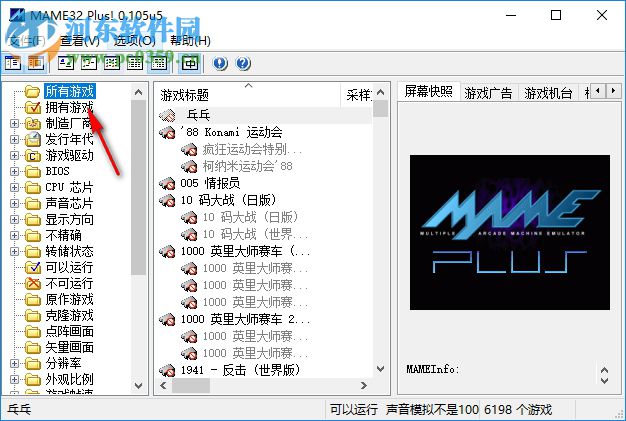Expand the 不精确 folder

click(x=14, y=235)
